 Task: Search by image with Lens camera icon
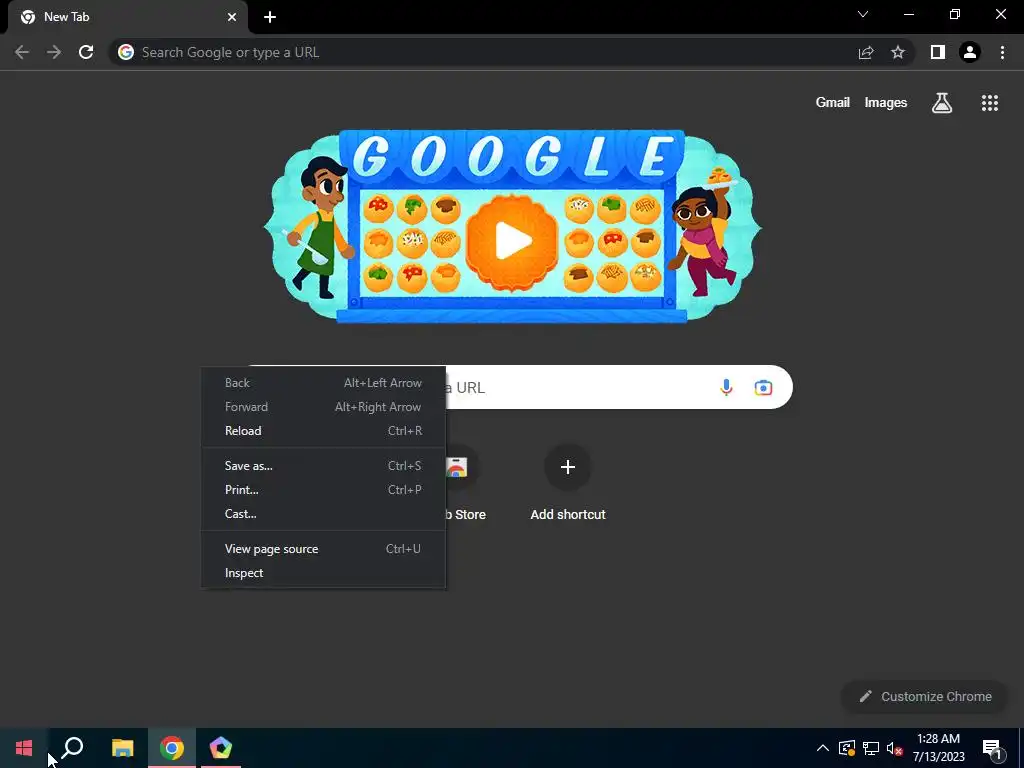tap(763, 387)
